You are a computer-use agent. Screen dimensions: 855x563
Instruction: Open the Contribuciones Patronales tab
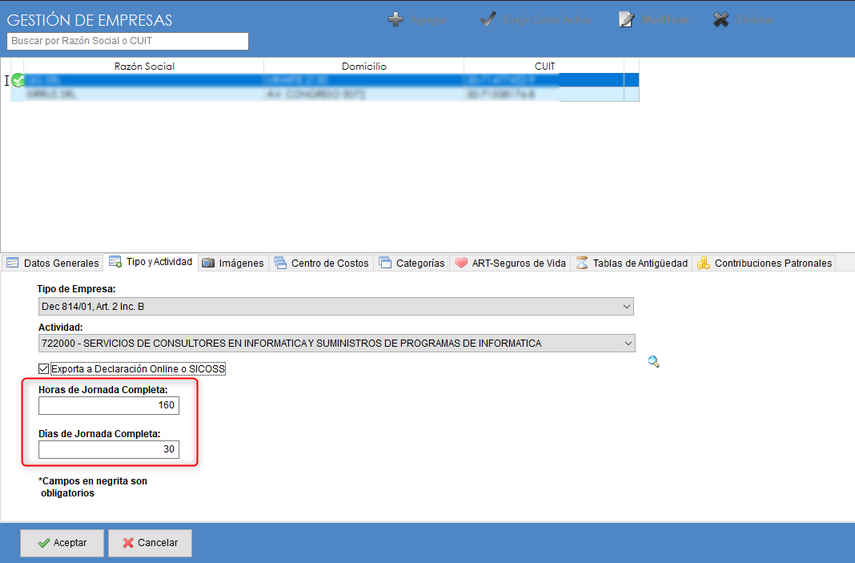764,263
